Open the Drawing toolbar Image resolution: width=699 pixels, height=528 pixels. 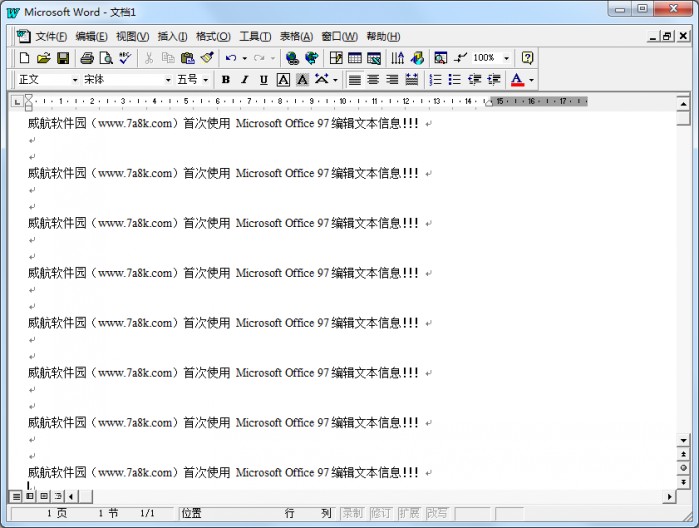(x=417, y=58)
